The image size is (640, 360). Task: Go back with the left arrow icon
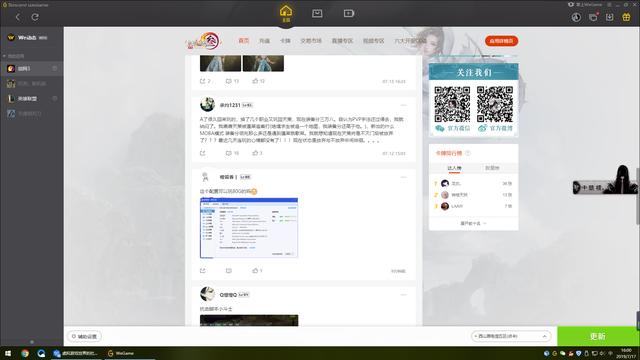[x=18, y=17]
